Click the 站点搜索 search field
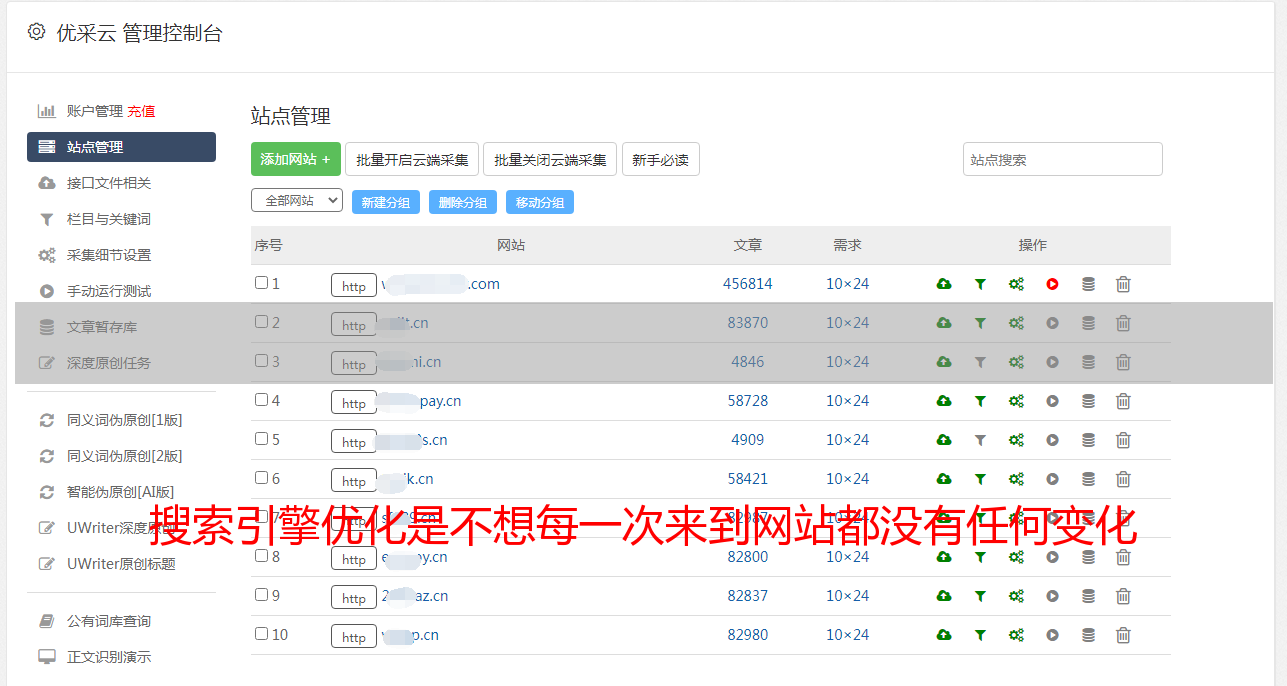 1063,159
